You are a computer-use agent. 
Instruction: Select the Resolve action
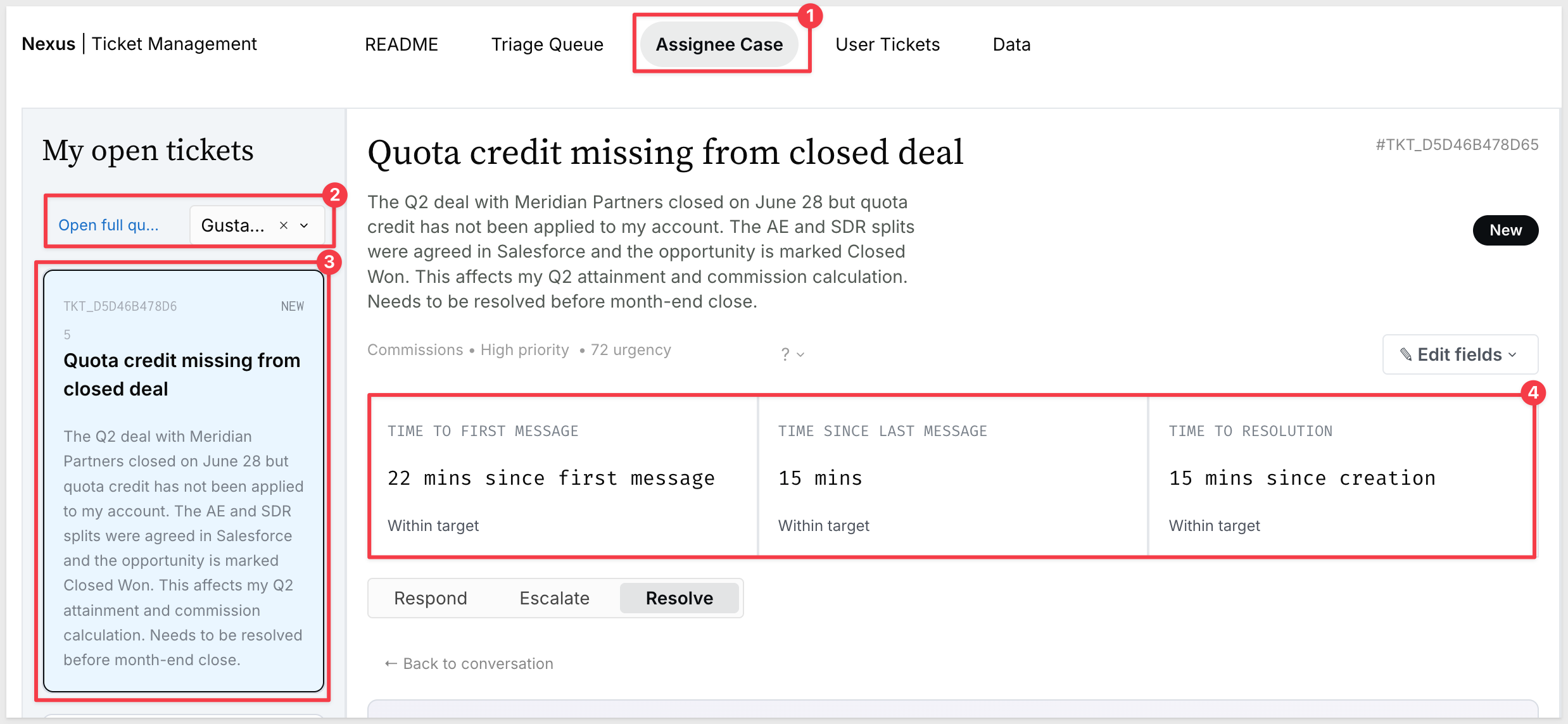tap(680, 598)
